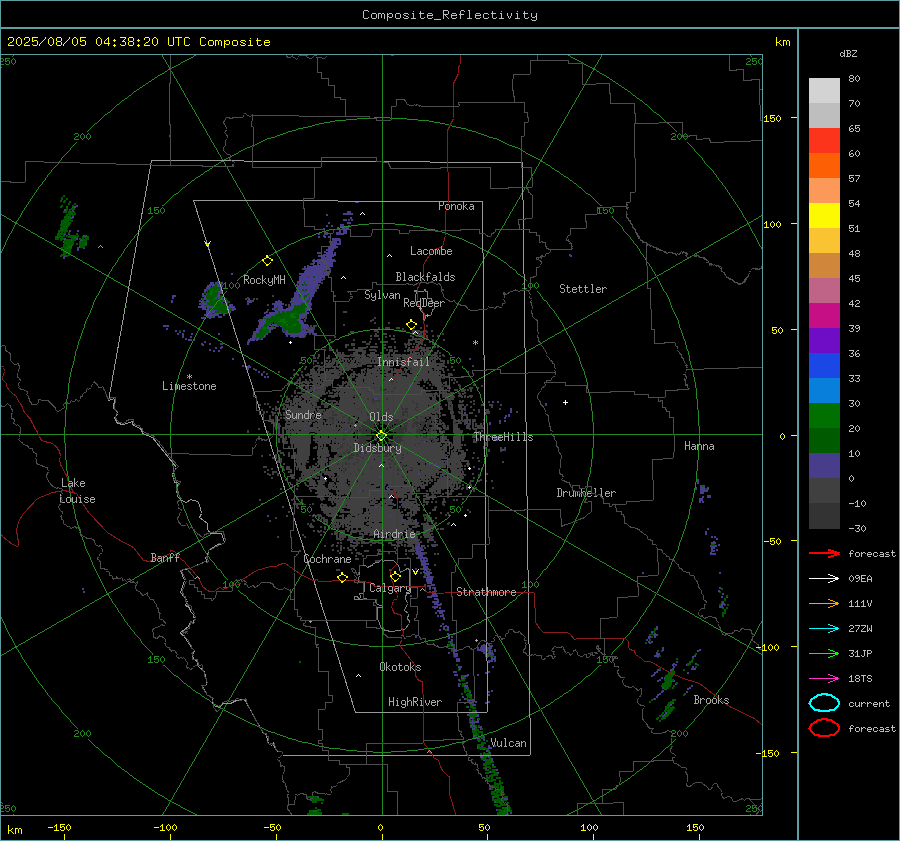
Task: Select the light gray swatch between 80 and 70 dBZ
Action: (x=824, y=91)
